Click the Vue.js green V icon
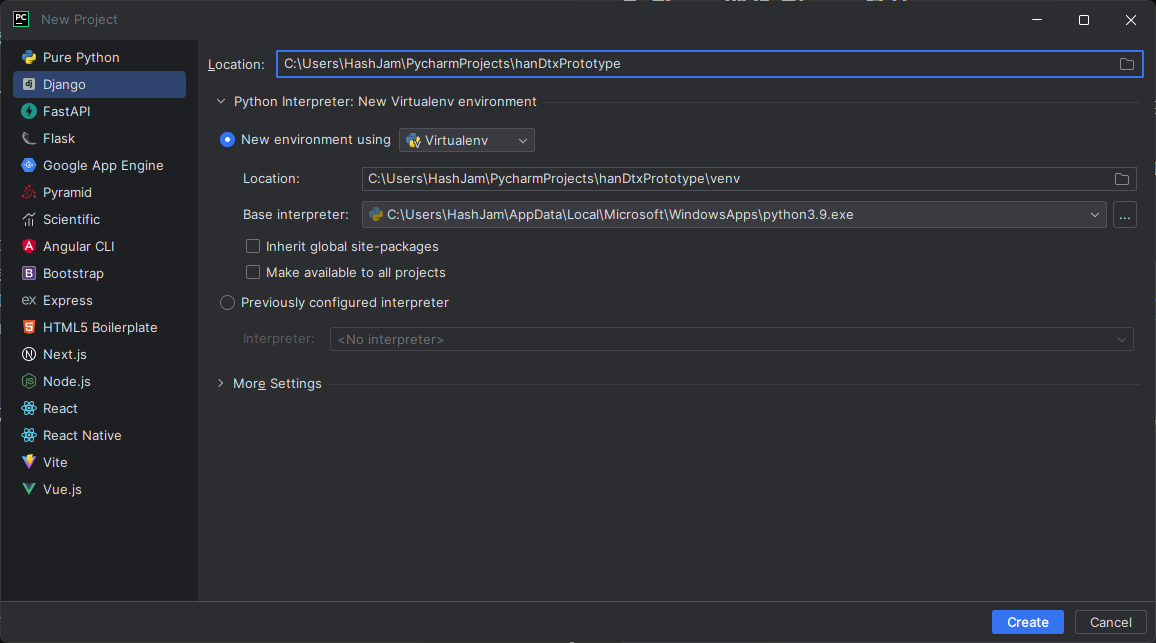1156x643 pixels. point(29,489)
